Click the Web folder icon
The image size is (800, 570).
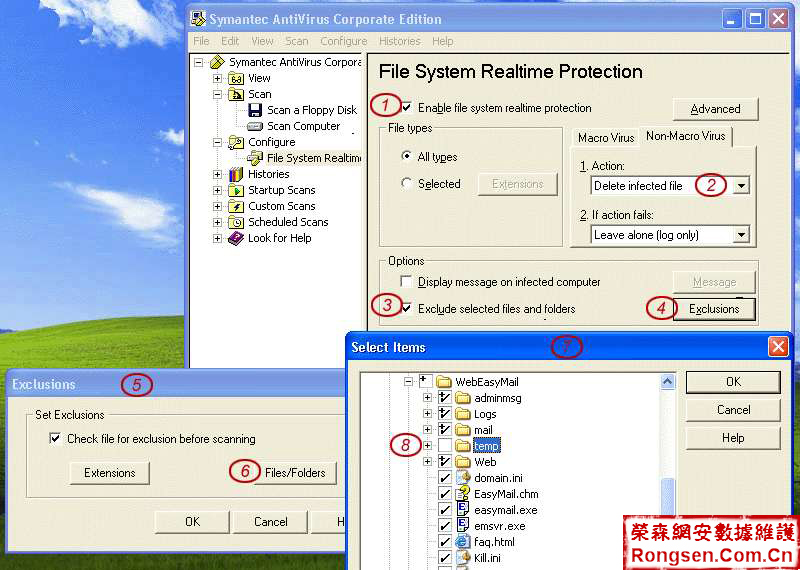point(462,462)
